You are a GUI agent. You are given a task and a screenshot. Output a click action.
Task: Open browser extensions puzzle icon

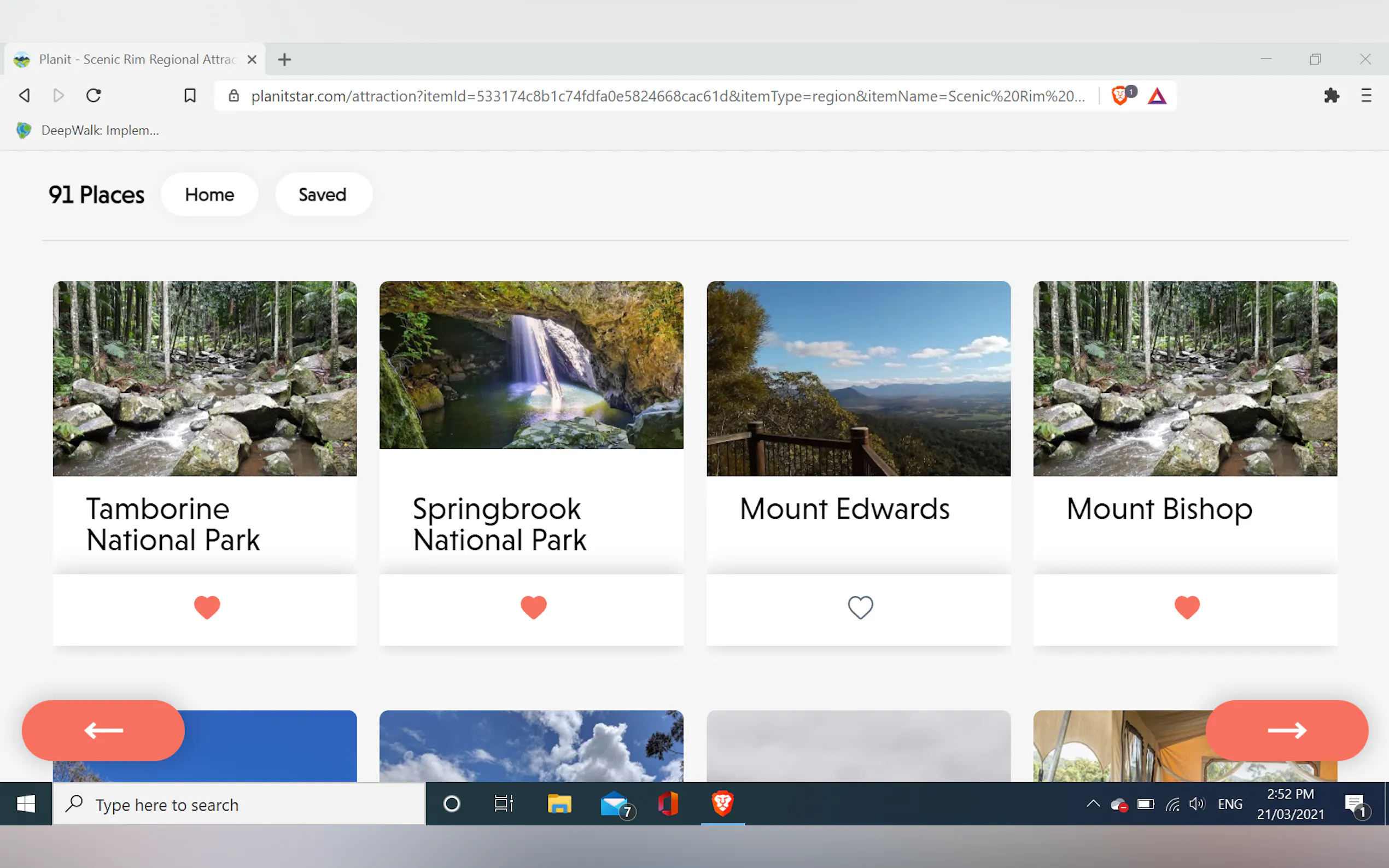click(1331, 95)
